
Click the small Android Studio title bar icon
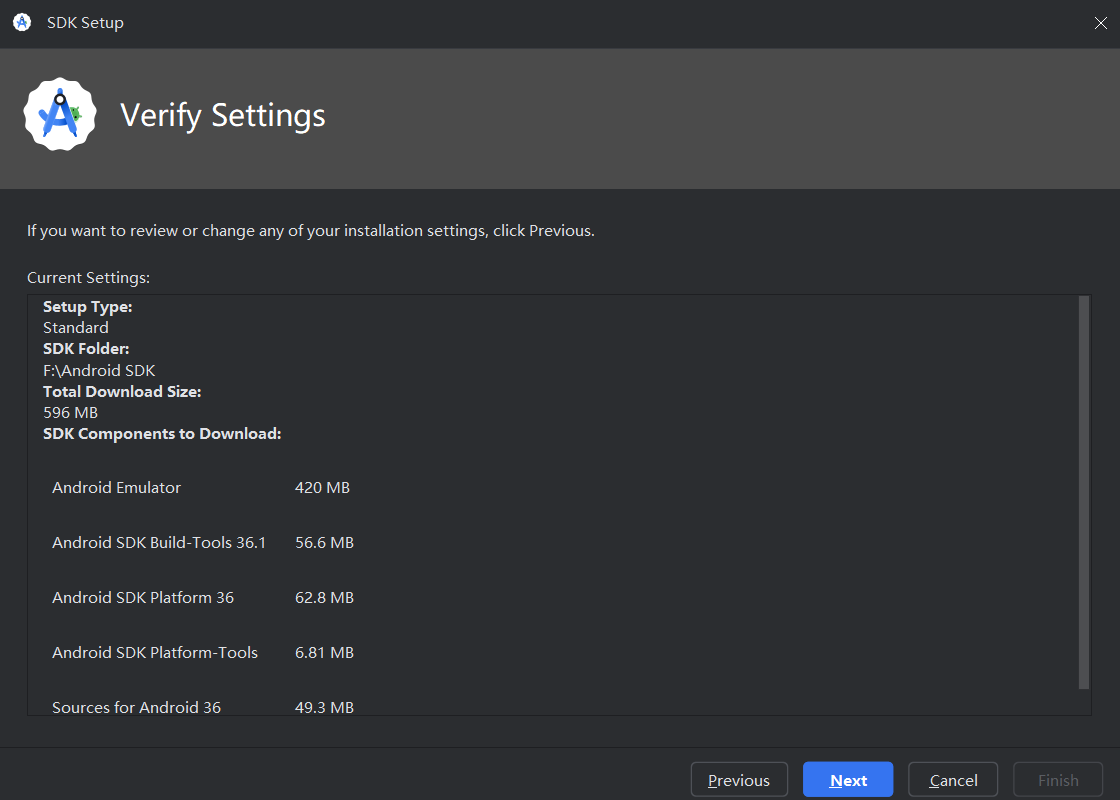pos(22,22)
